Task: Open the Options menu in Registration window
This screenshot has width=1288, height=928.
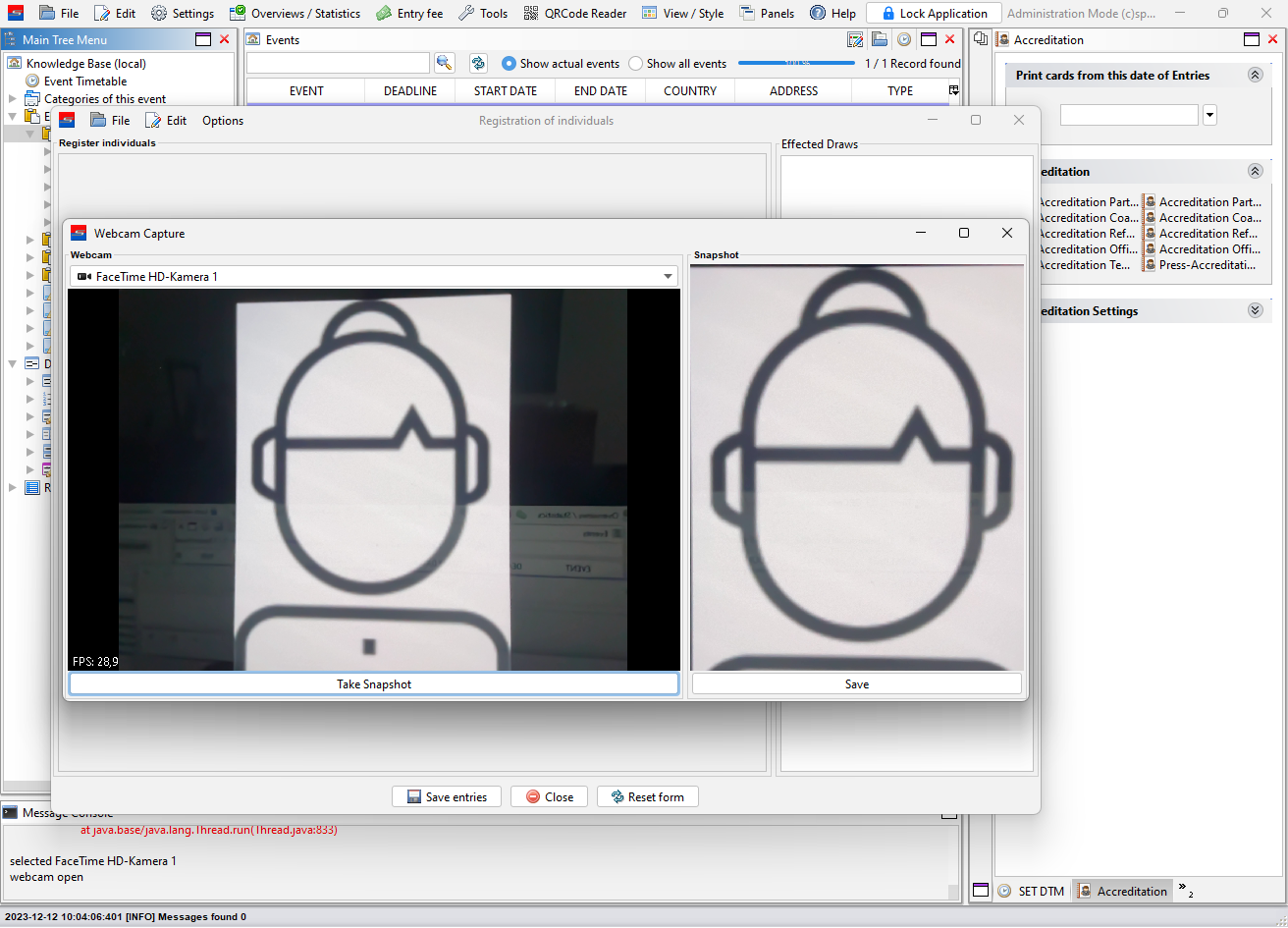Action: pos(223,121)
